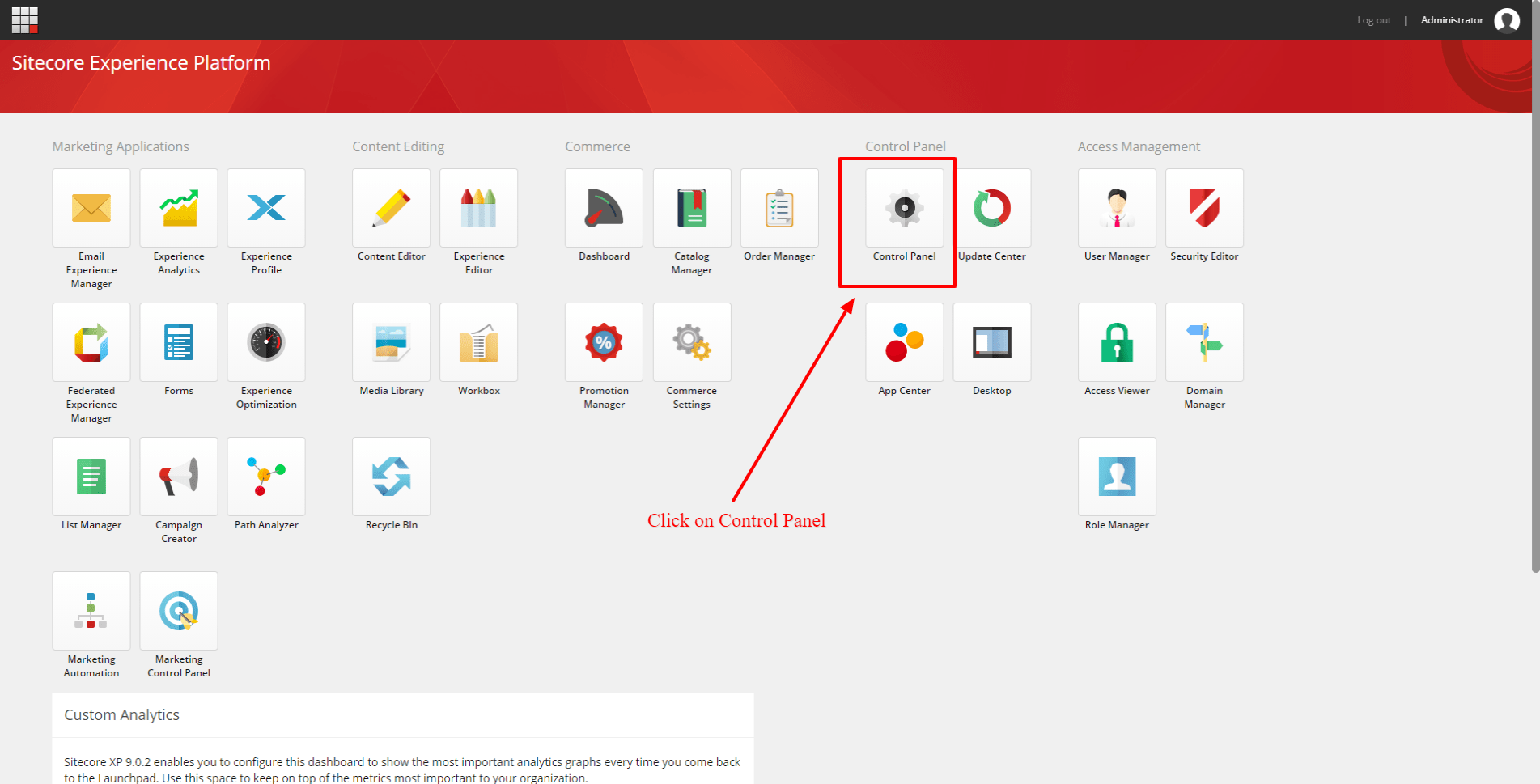Screen dimensions: 1540x784
Task: Open Promotion Manager
Action: (604, 342)
